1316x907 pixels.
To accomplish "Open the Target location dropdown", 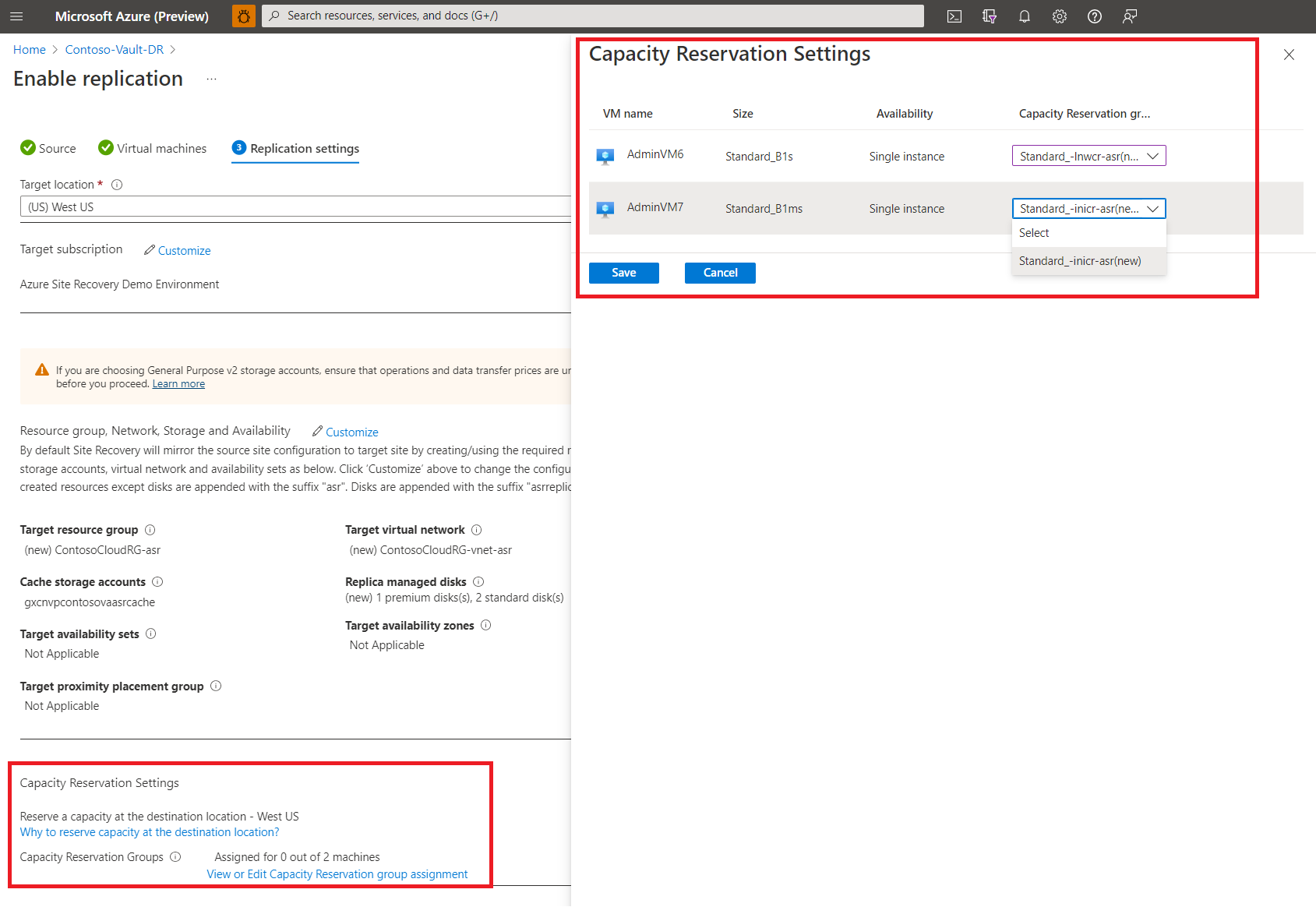I will 296,206.
